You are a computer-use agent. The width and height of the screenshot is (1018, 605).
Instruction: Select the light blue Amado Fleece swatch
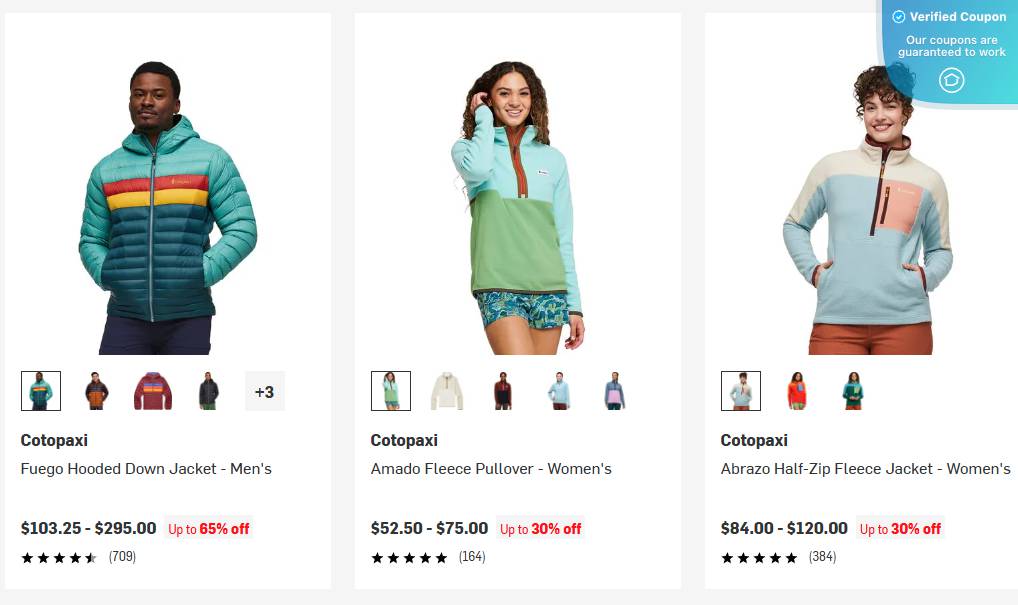point(559,391)
